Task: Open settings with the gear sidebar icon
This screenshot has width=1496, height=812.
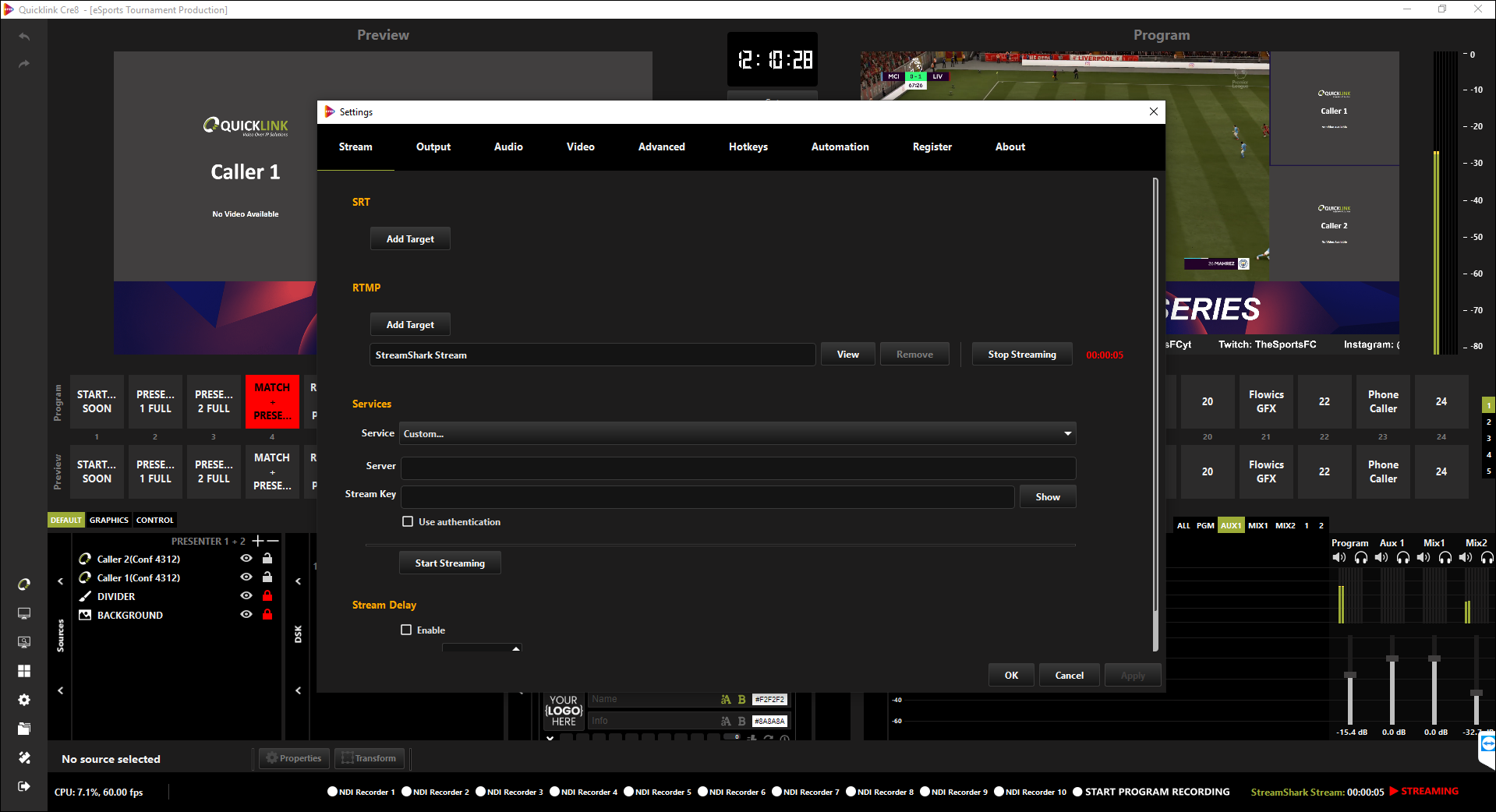Action: [x=24, y=700]
